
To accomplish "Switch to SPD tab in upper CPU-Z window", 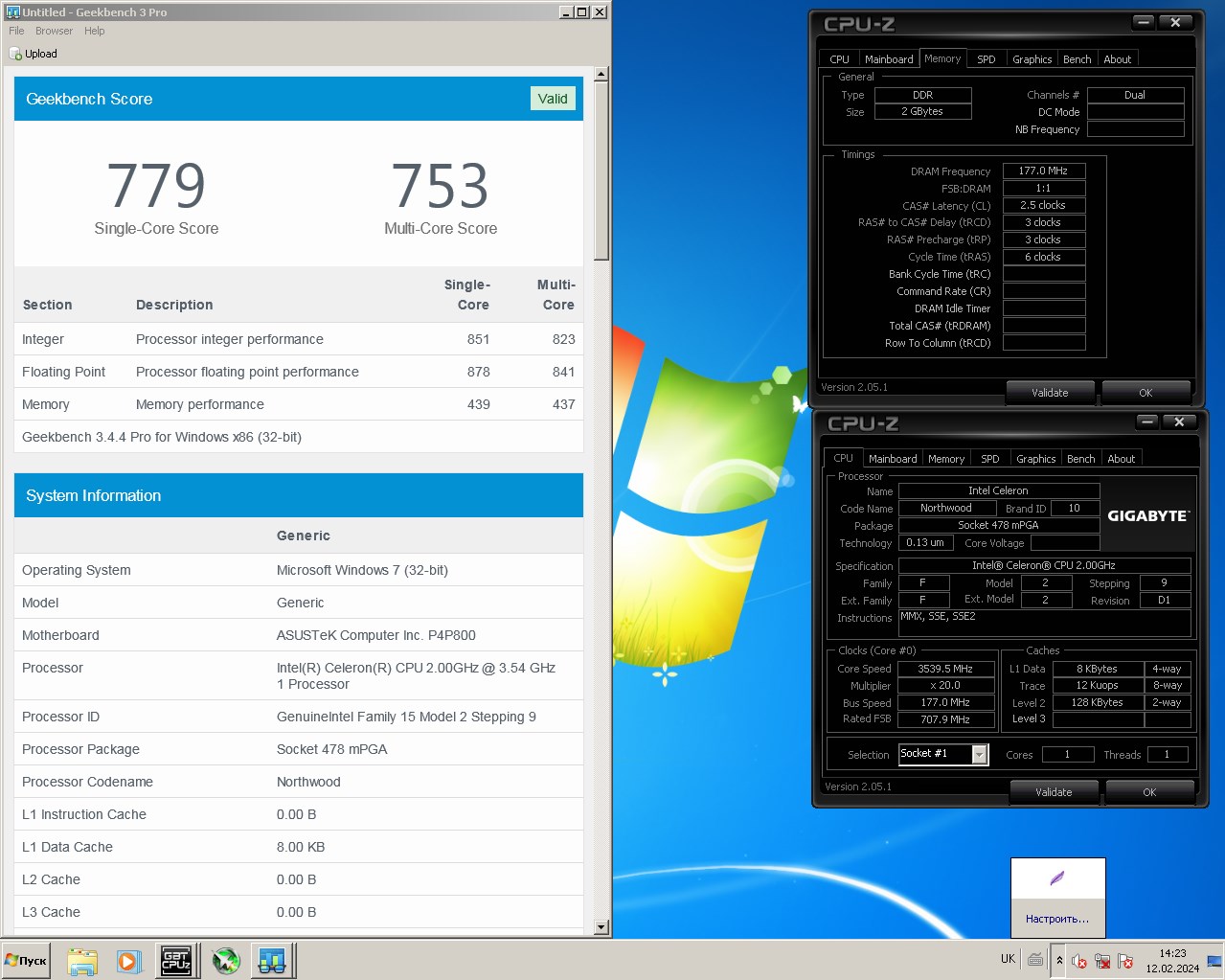I will click(986, 59).
